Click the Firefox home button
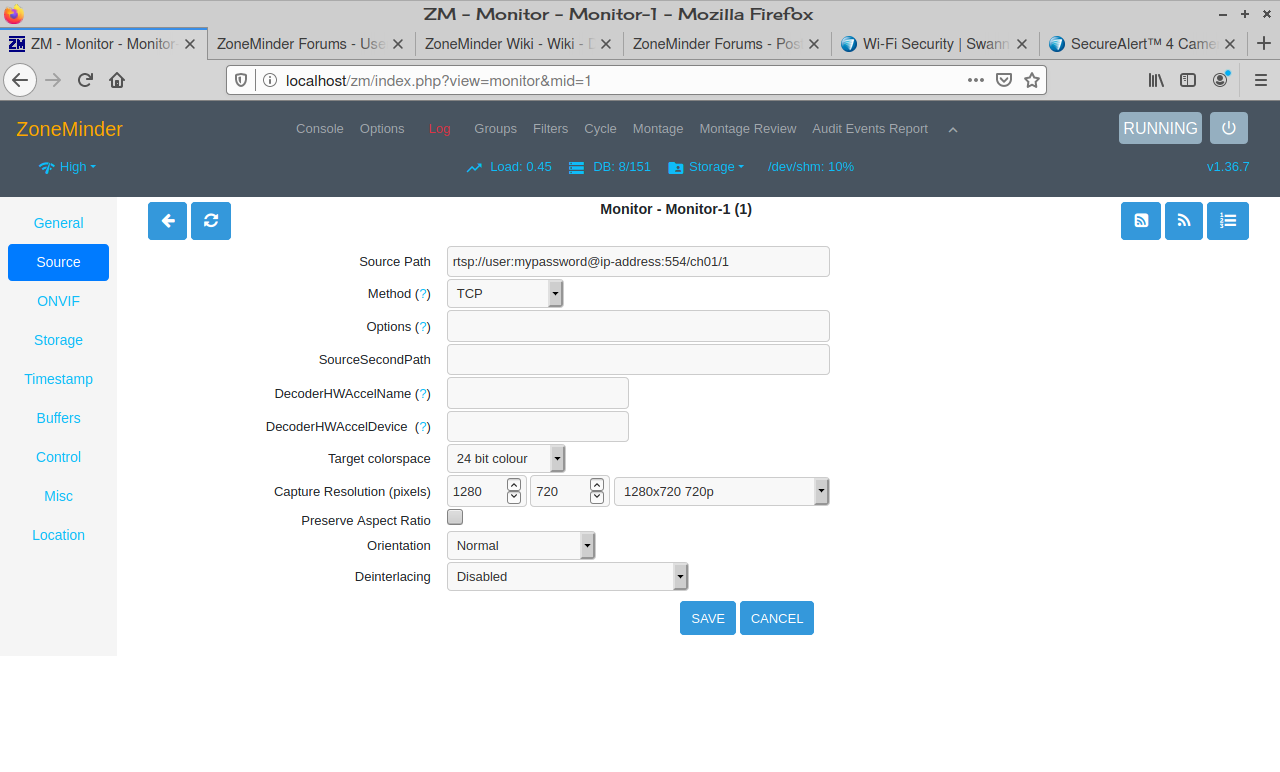1280x772 pixels. point(117,80)
